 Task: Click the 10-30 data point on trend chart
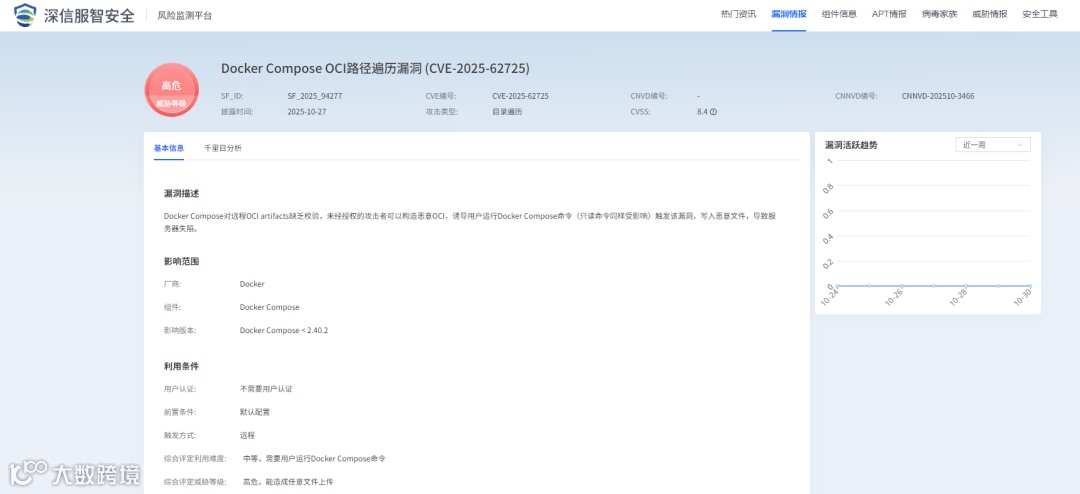point(1030,285)
